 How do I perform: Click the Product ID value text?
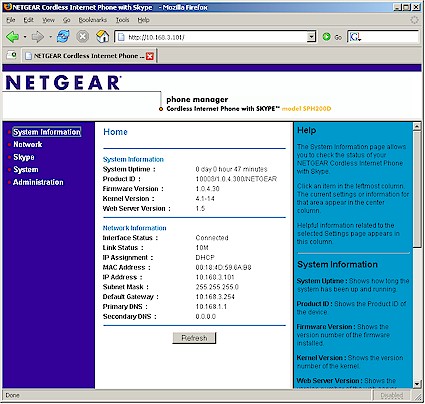pyautogui.click(x=236, y=179)
